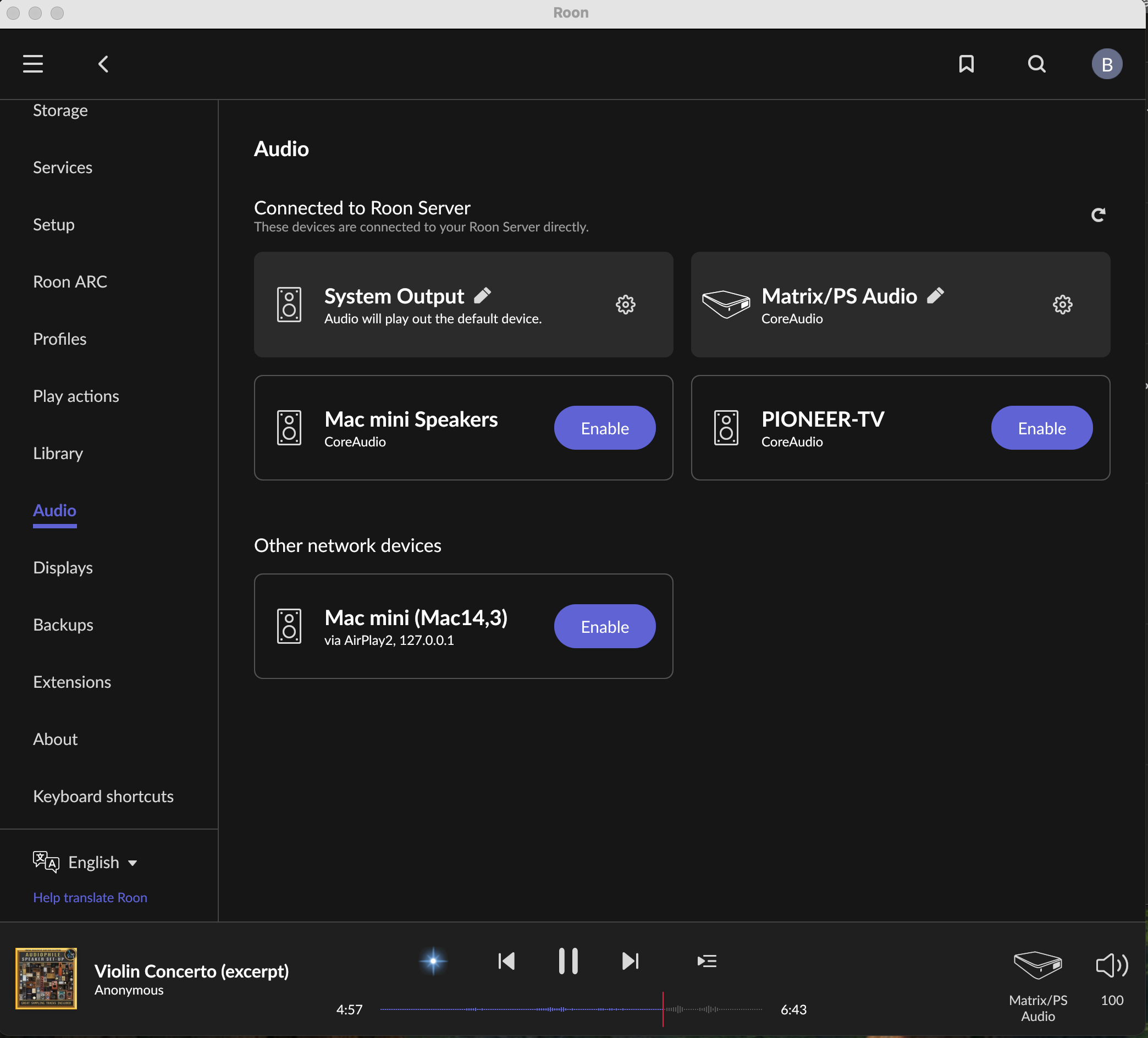Image resolution: width=1148 pixels, height=1038 pixels.
Task: Open Setup settings
Action: [53, 224]
